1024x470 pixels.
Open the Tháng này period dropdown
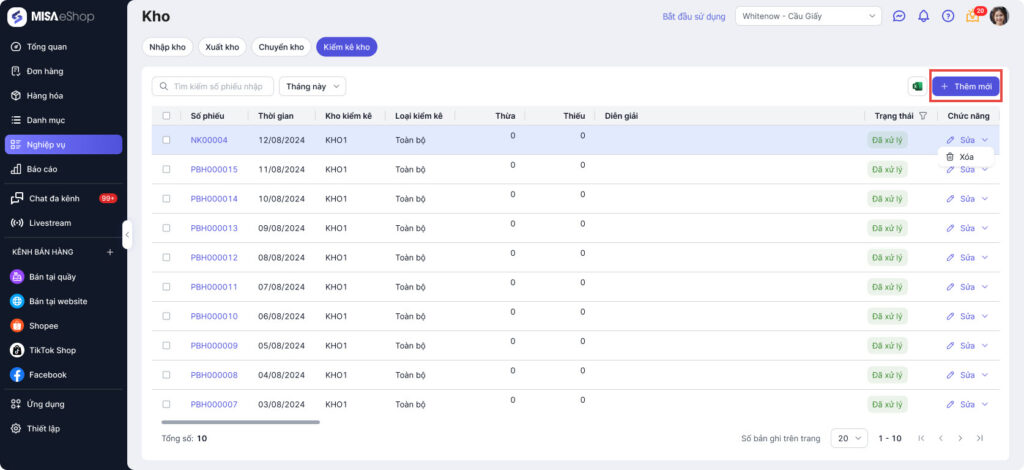pos(312,87)
